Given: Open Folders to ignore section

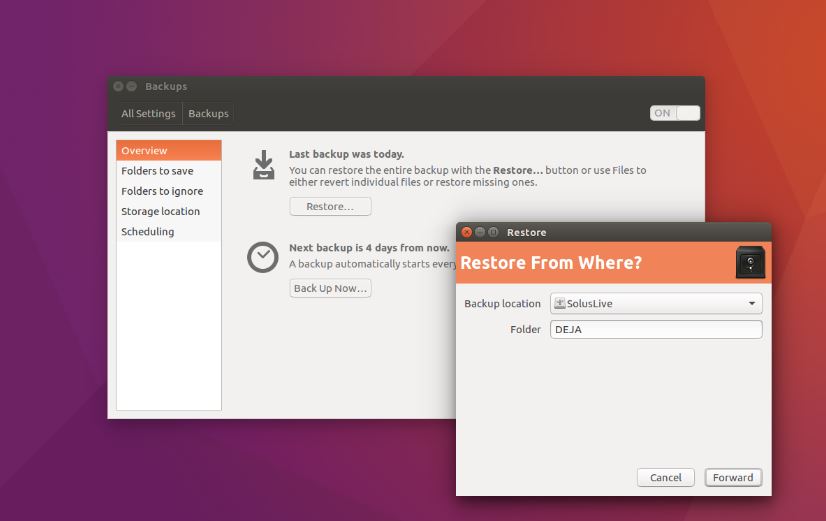Looking at the screenshot, I should click(169, 191).
